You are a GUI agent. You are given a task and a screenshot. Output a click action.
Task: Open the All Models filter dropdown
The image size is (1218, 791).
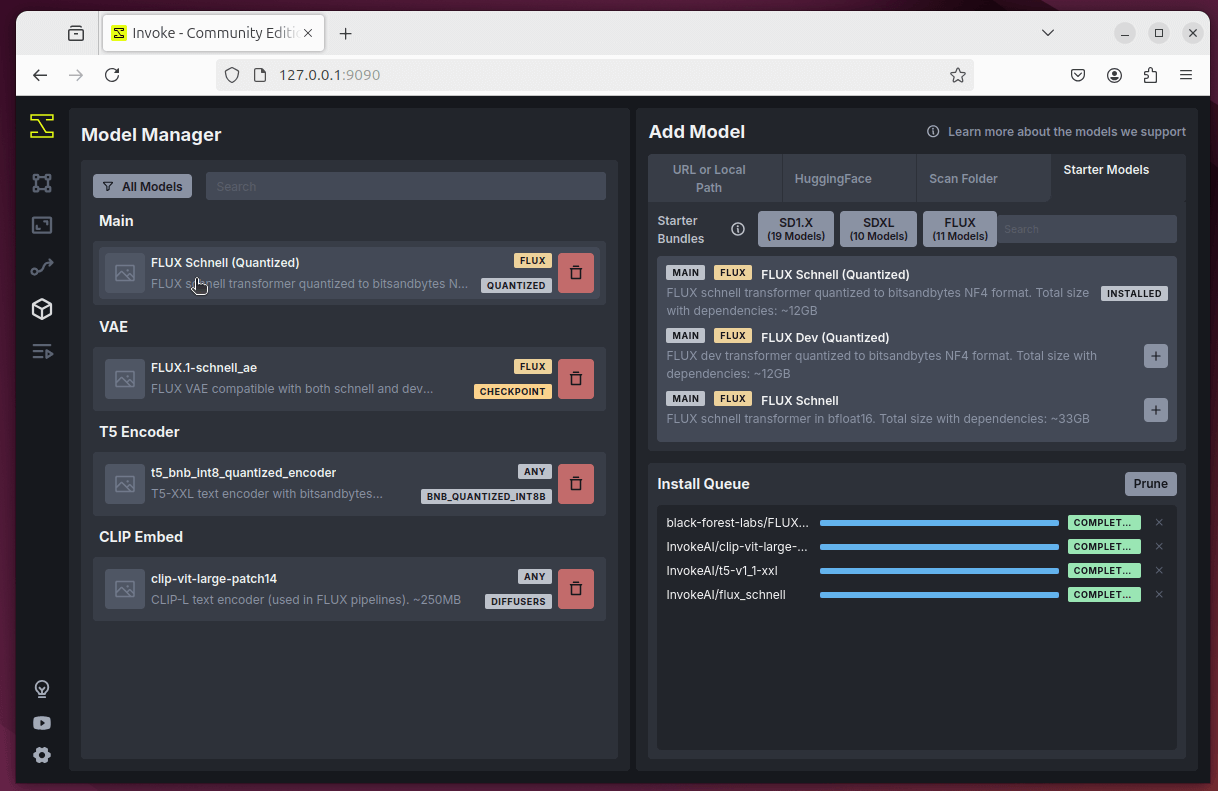tap(142, 186)
